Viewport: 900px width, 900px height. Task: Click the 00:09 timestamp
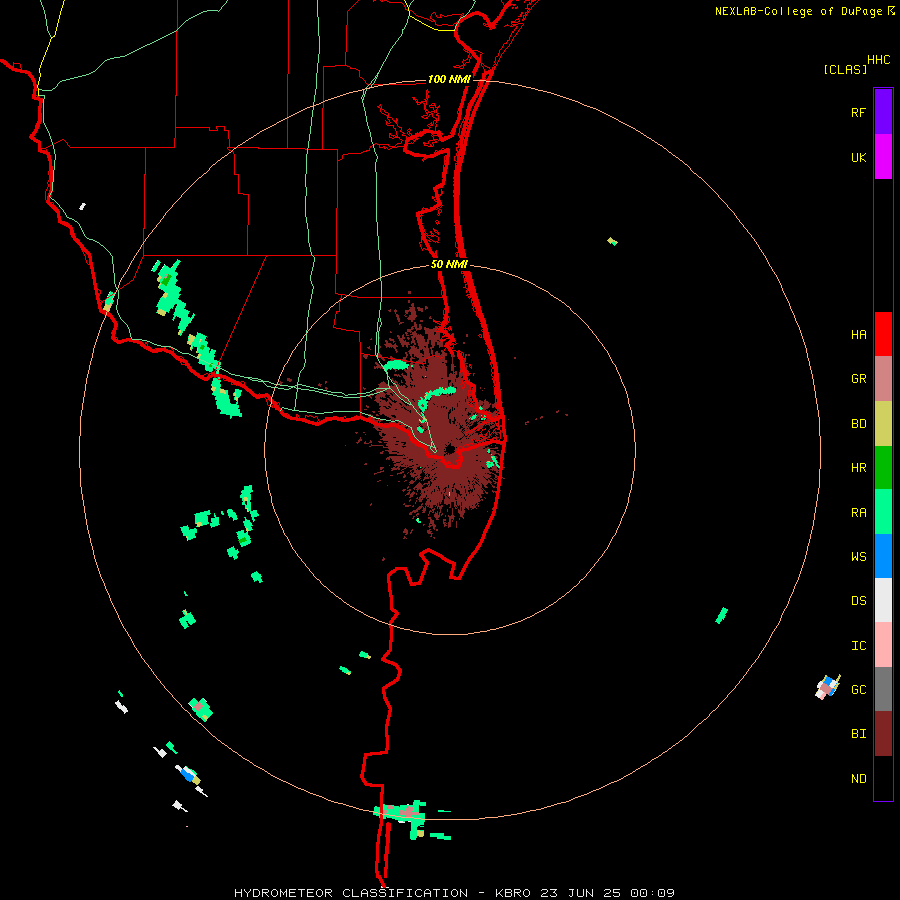click(652, 893)
